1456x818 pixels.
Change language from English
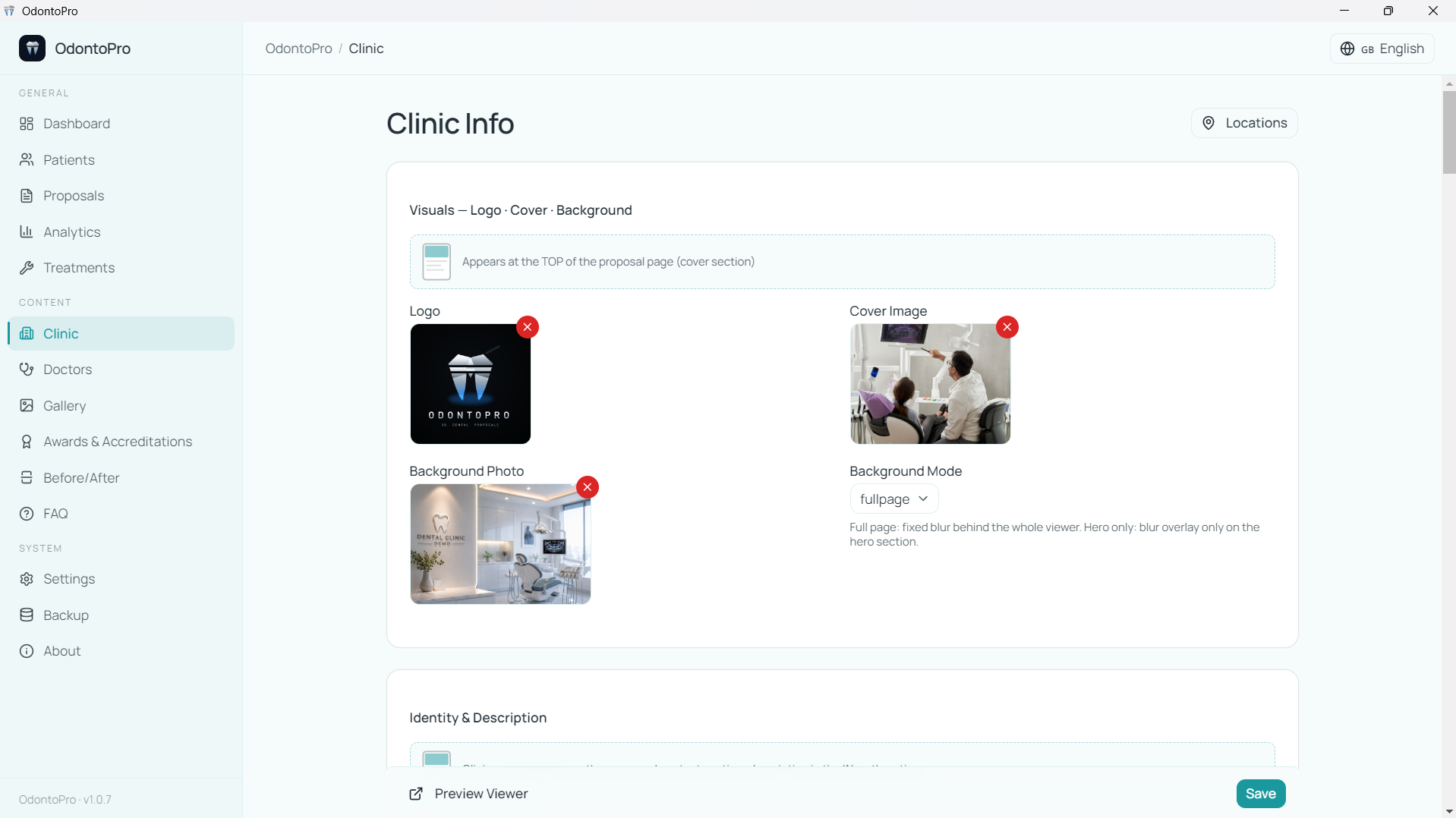pos(1382,49)
